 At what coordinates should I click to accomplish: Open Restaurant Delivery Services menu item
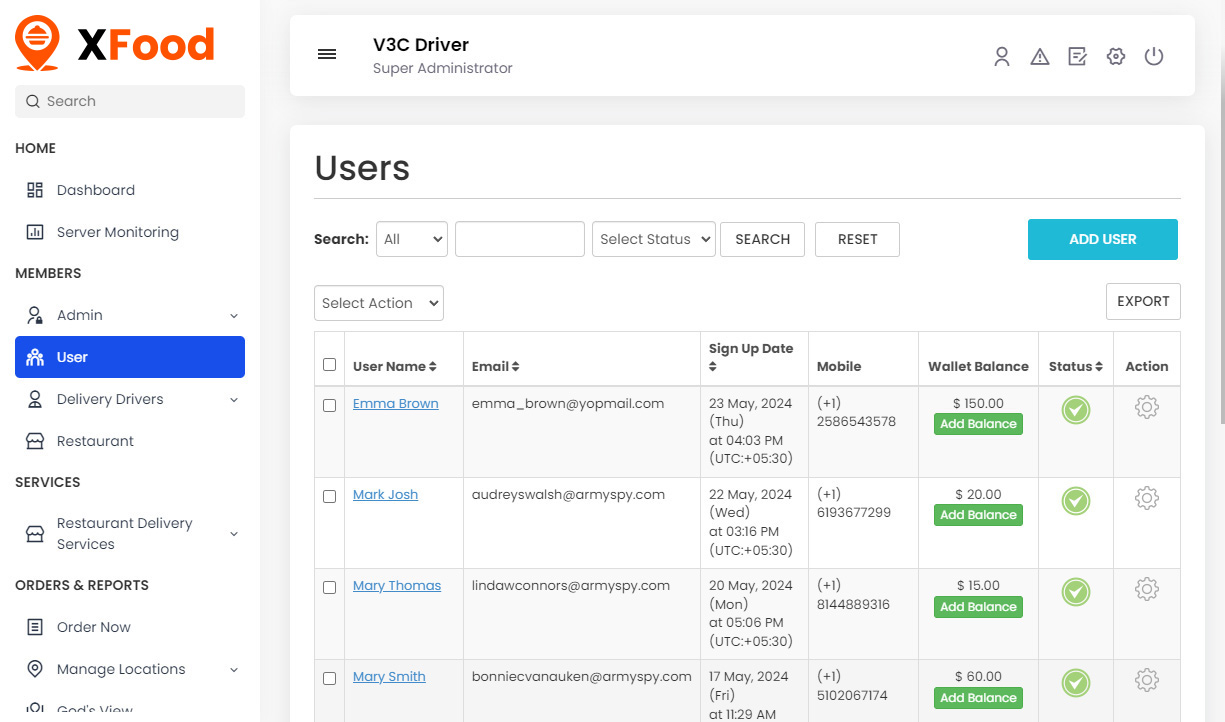pos(125,533)
